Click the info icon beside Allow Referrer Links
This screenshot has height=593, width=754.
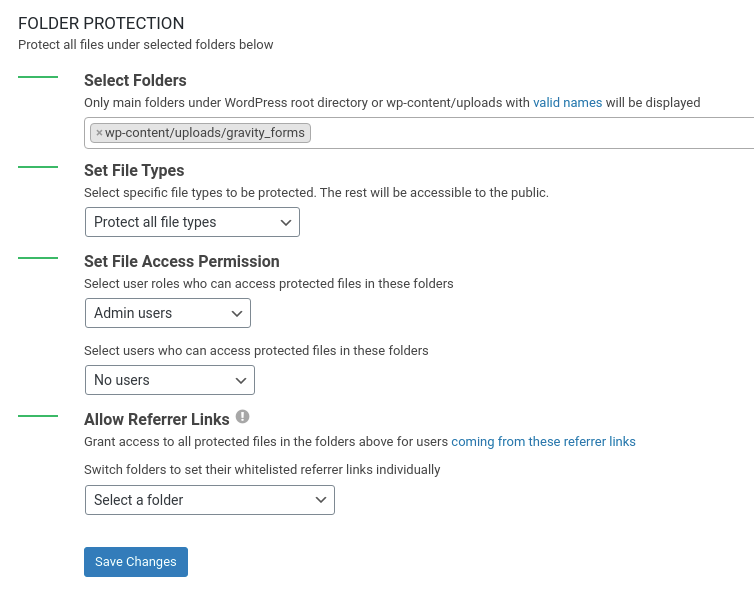pos(242,416)
